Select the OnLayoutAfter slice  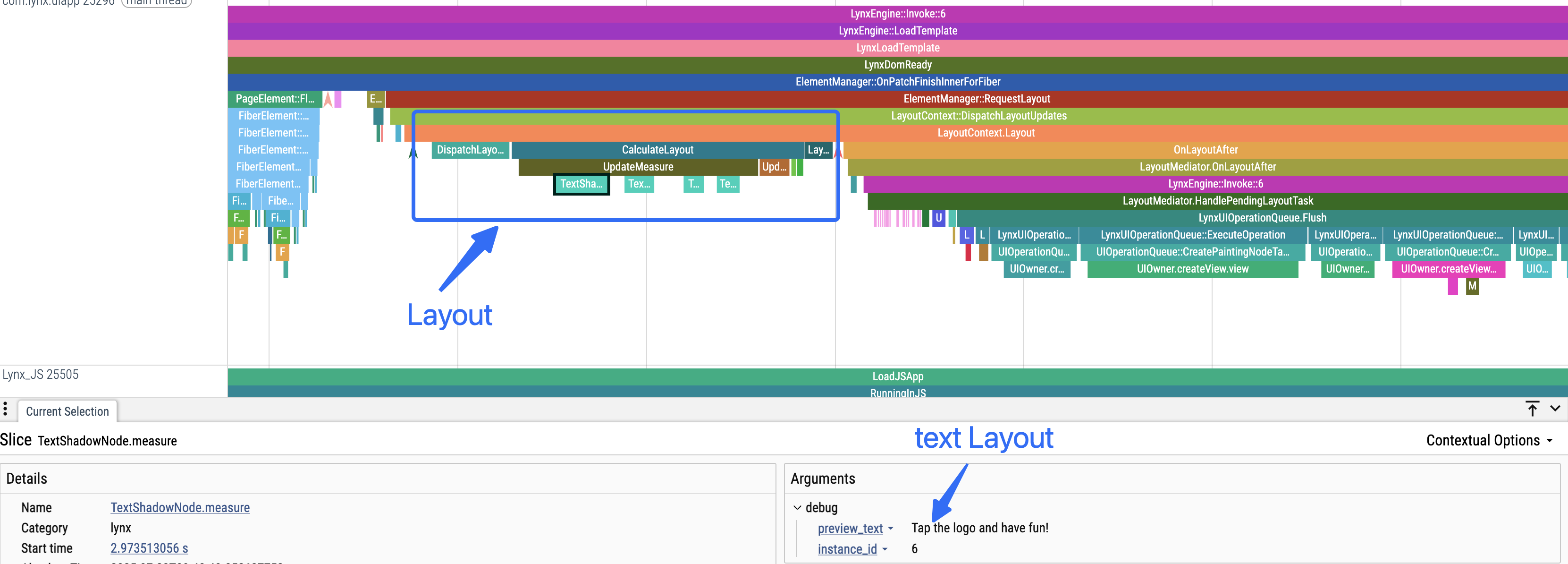tap(1205, 150)
